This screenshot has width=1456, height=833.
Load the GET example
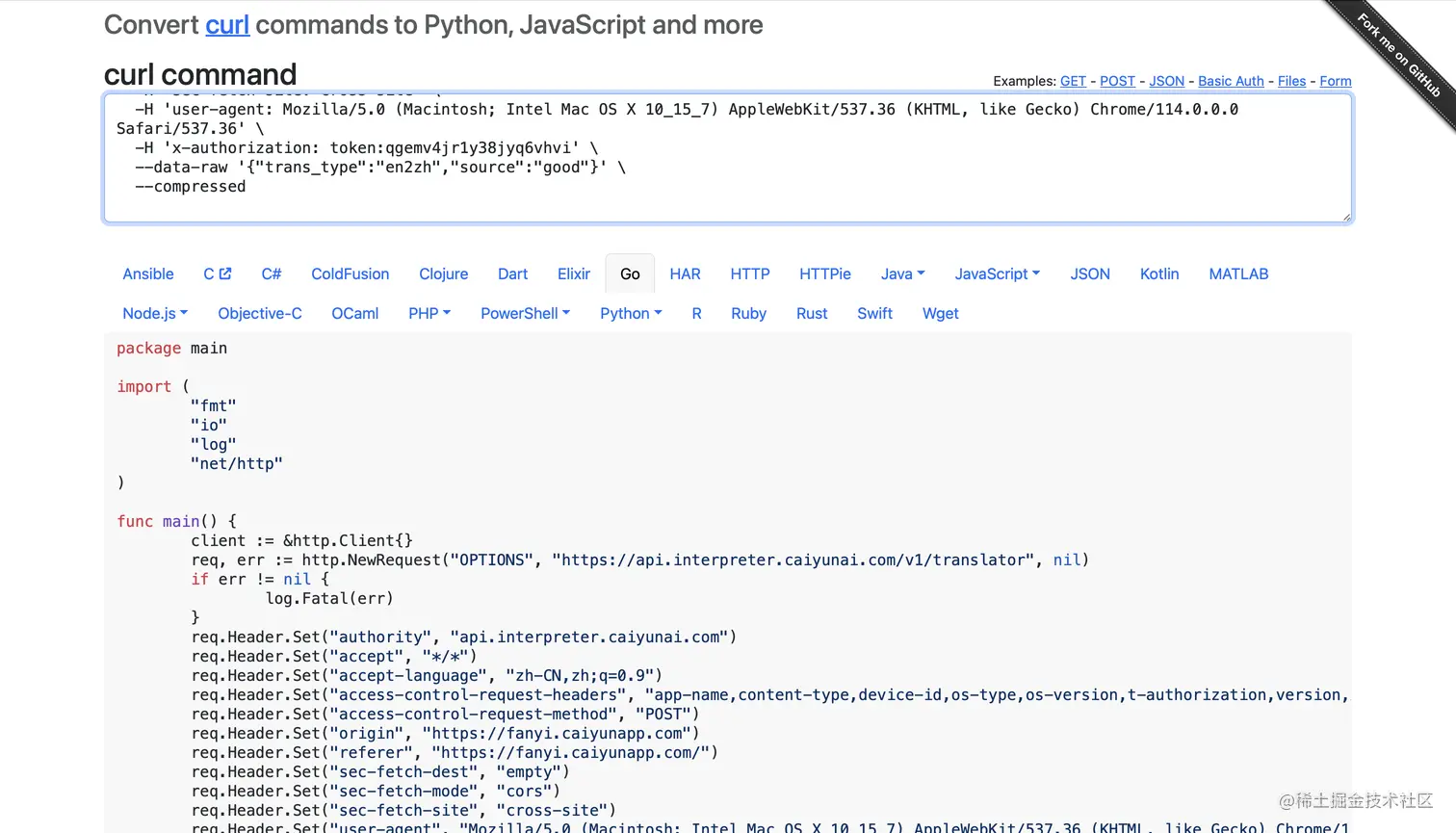(x=1073, y=81)
